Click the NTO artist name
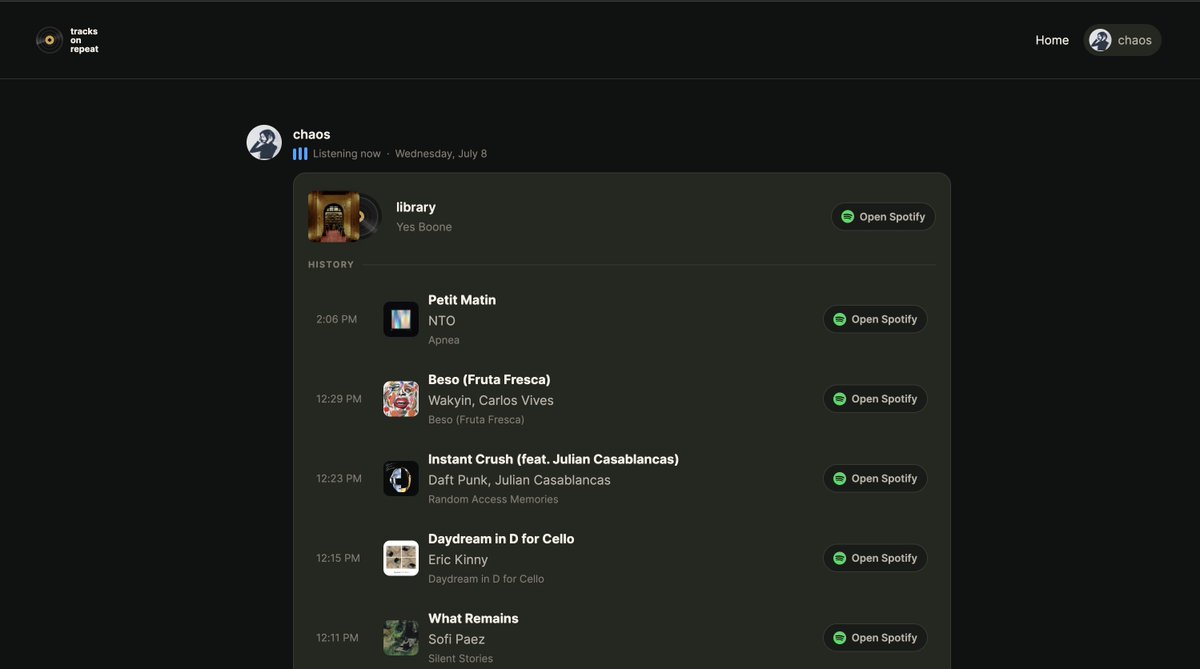 442,321
